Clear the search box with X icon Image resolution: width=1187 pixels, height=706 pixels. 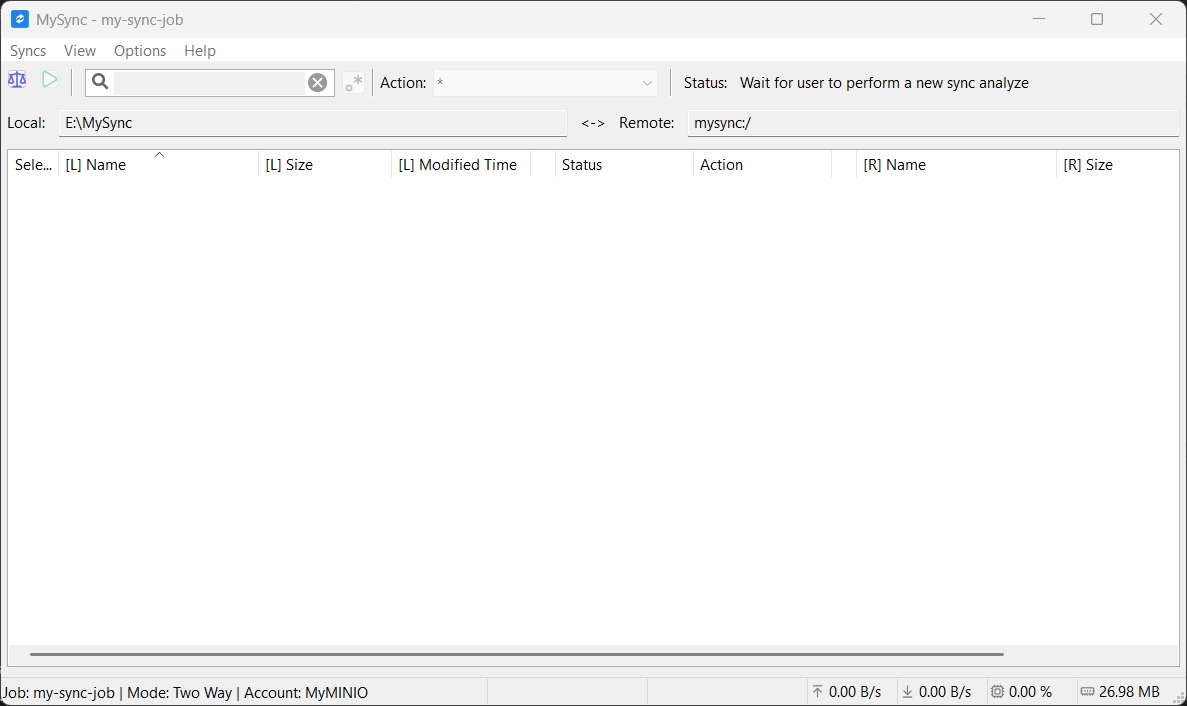coord(318,82)
